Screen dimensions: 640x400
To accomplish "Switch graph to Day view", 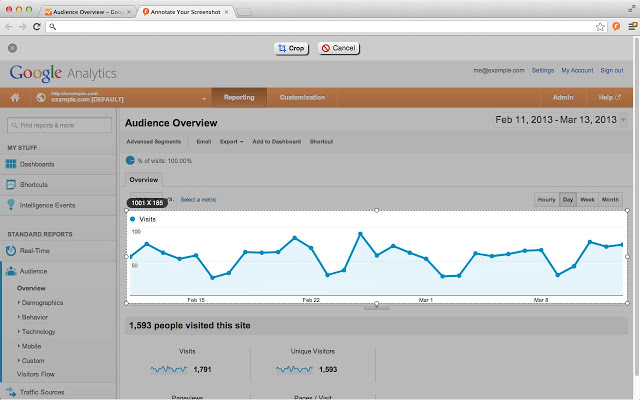I will point(568,200).
